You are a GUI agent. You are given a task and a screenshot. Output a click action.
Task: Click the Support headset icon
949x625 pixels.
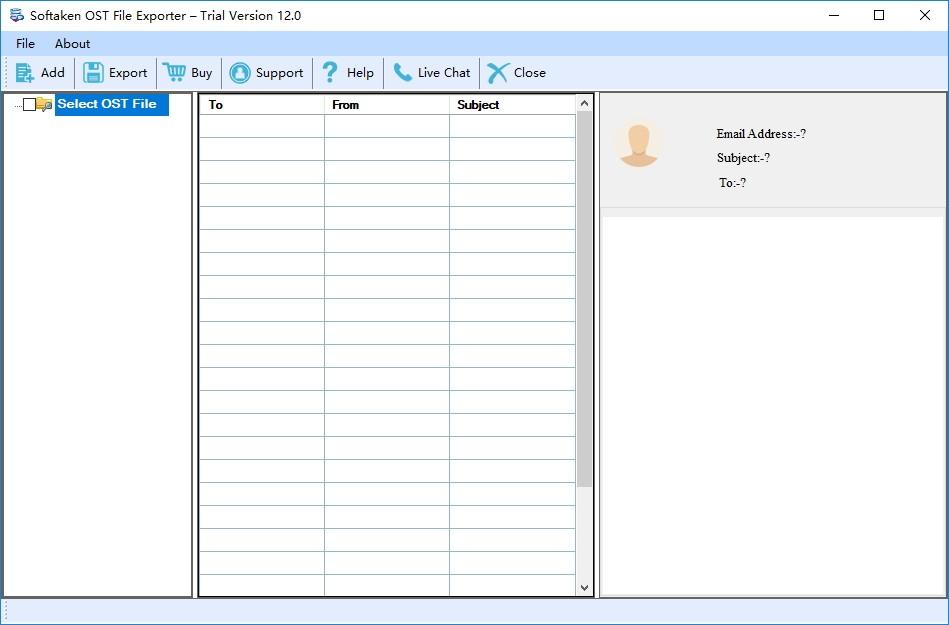coord(240,73)
